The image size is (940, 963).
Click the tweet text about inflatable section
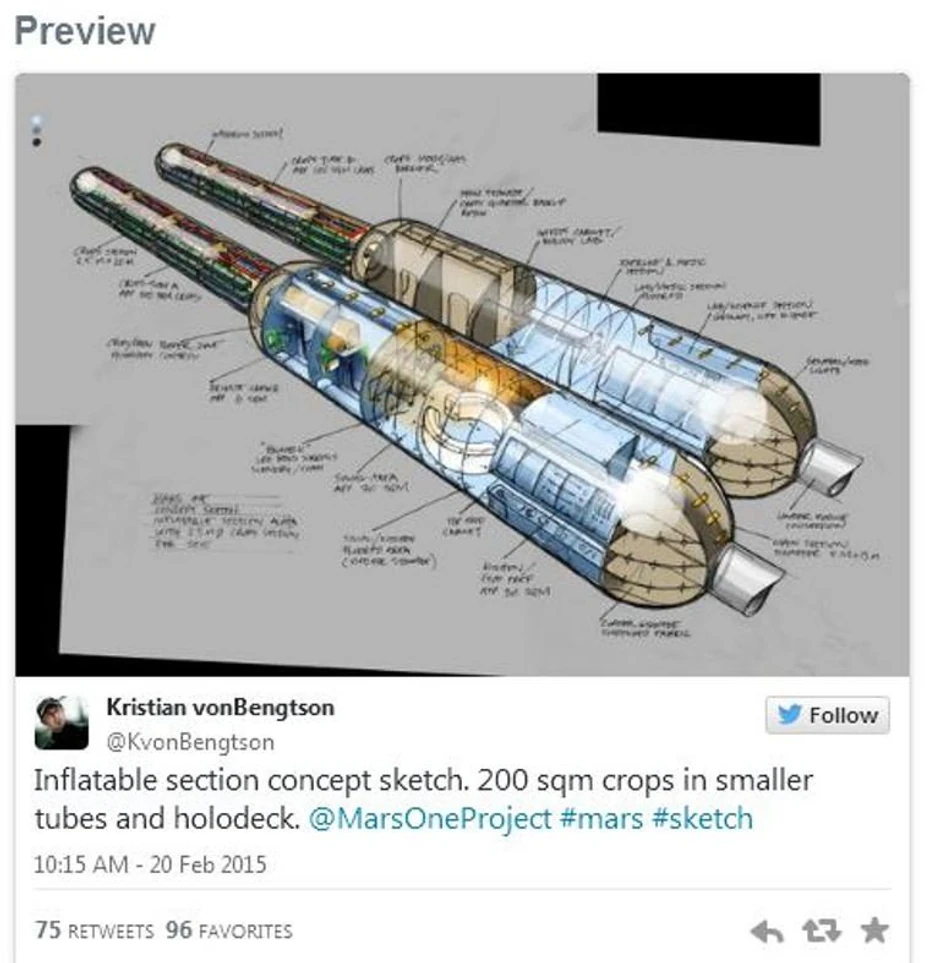pos(424,800)
